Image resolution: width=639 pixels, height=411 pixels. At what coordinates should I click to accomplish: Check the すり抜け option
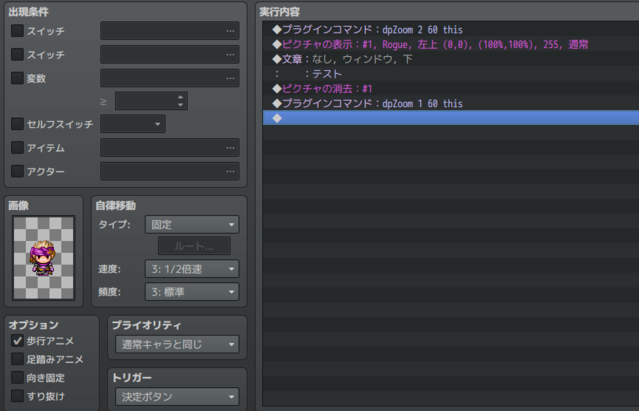click(17, 396)
